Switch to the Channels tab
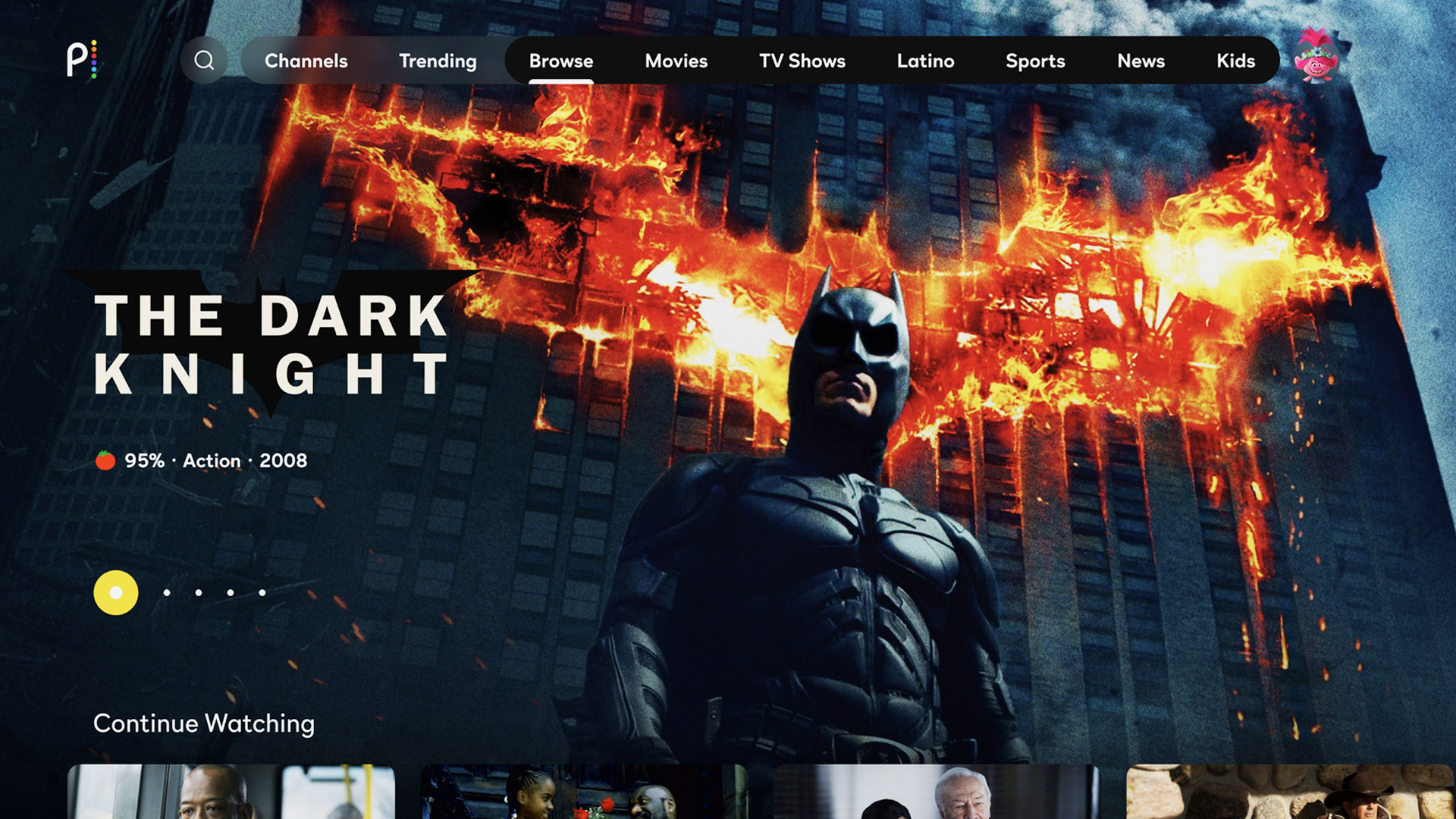The width and height of the screenshot is (1456, 819). click(x=306, y=61)
